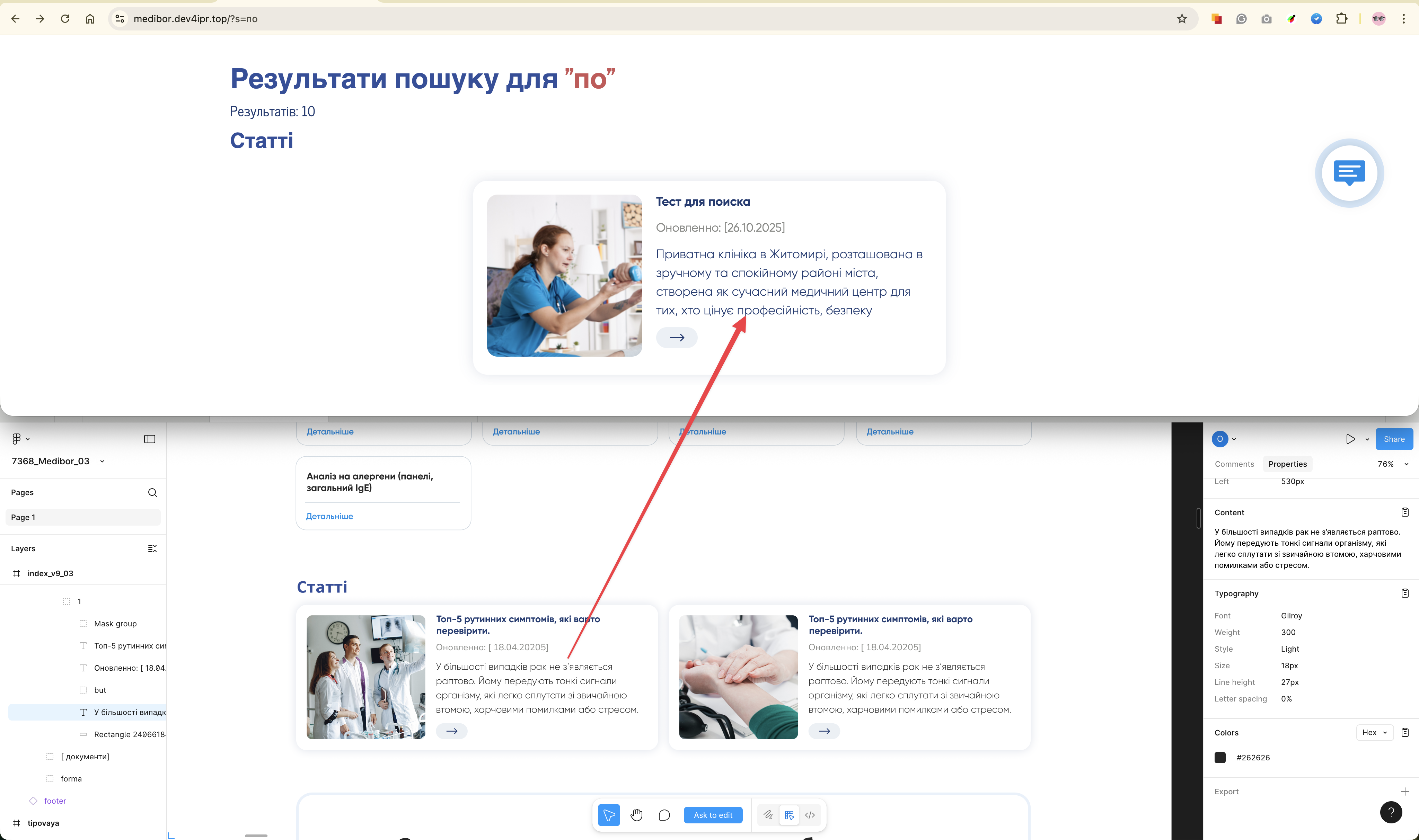The image size is (1419, 840).
Task: Toggle the Draw mode pencil icon
Action: pyautogui.click(x=768, y=815)
